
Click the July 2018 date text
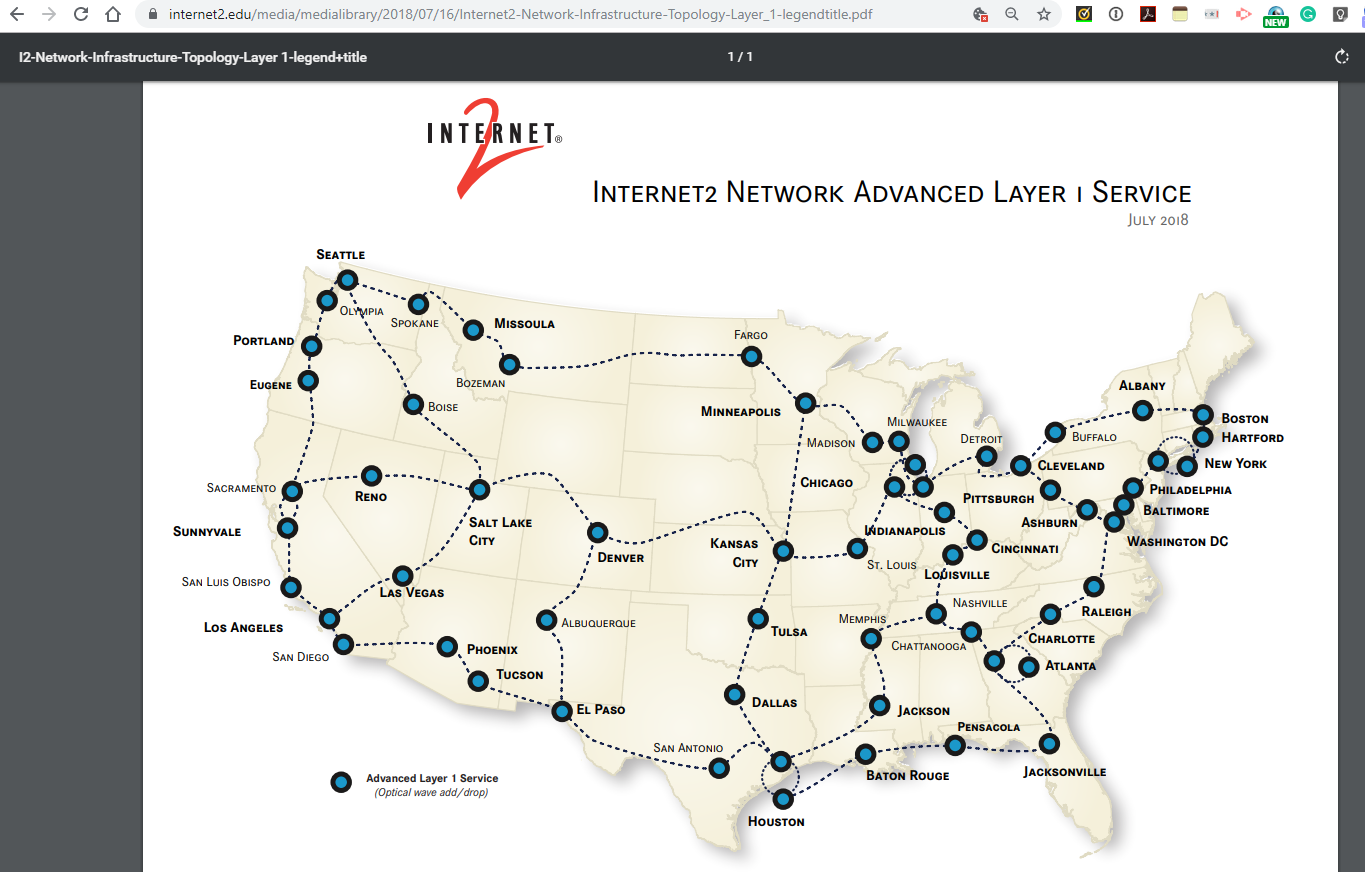click(1158, 220)
